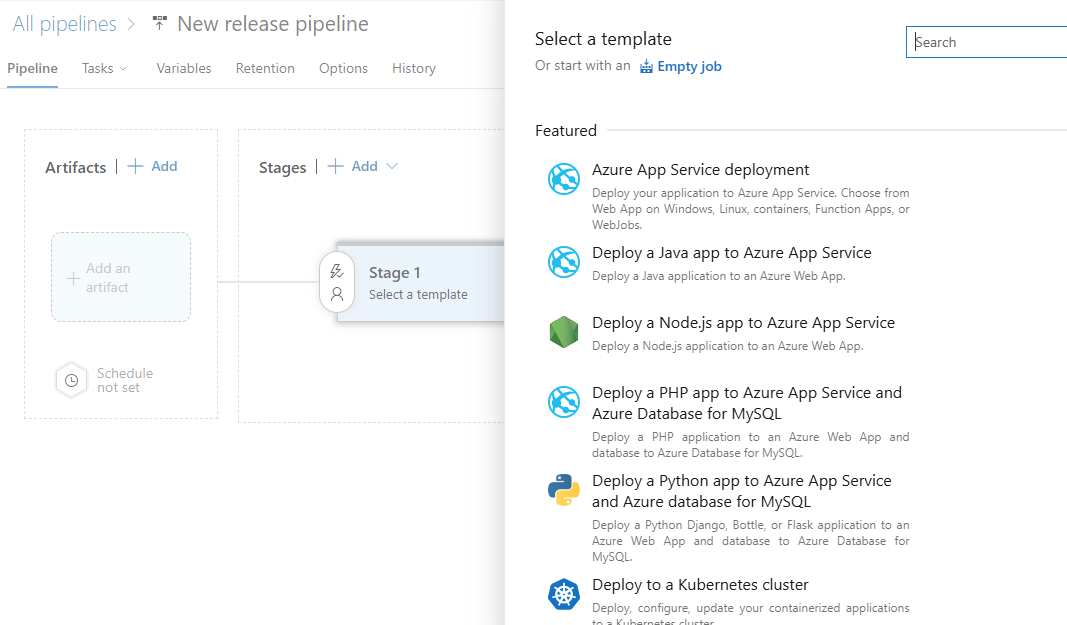Screen dimensions: 1067x625
Task: Click the Deploy a Java application description text
Action: click(x=719, y=276)
